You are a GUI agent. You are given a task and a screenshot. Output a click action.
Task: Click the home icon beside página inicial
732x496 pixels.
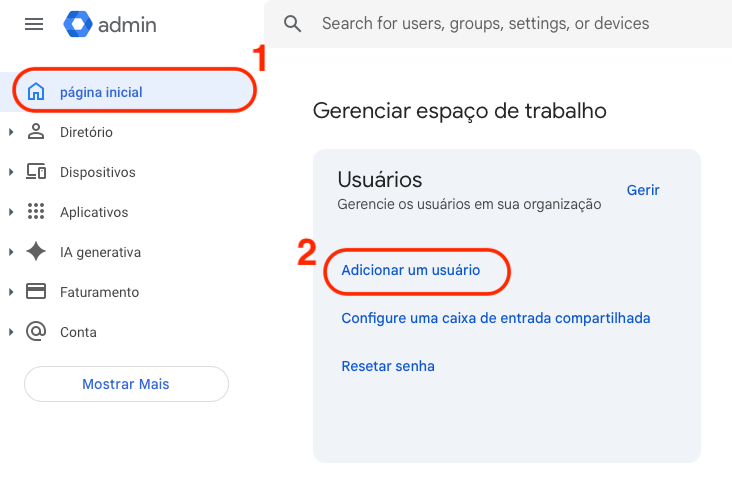pos(36,92)
